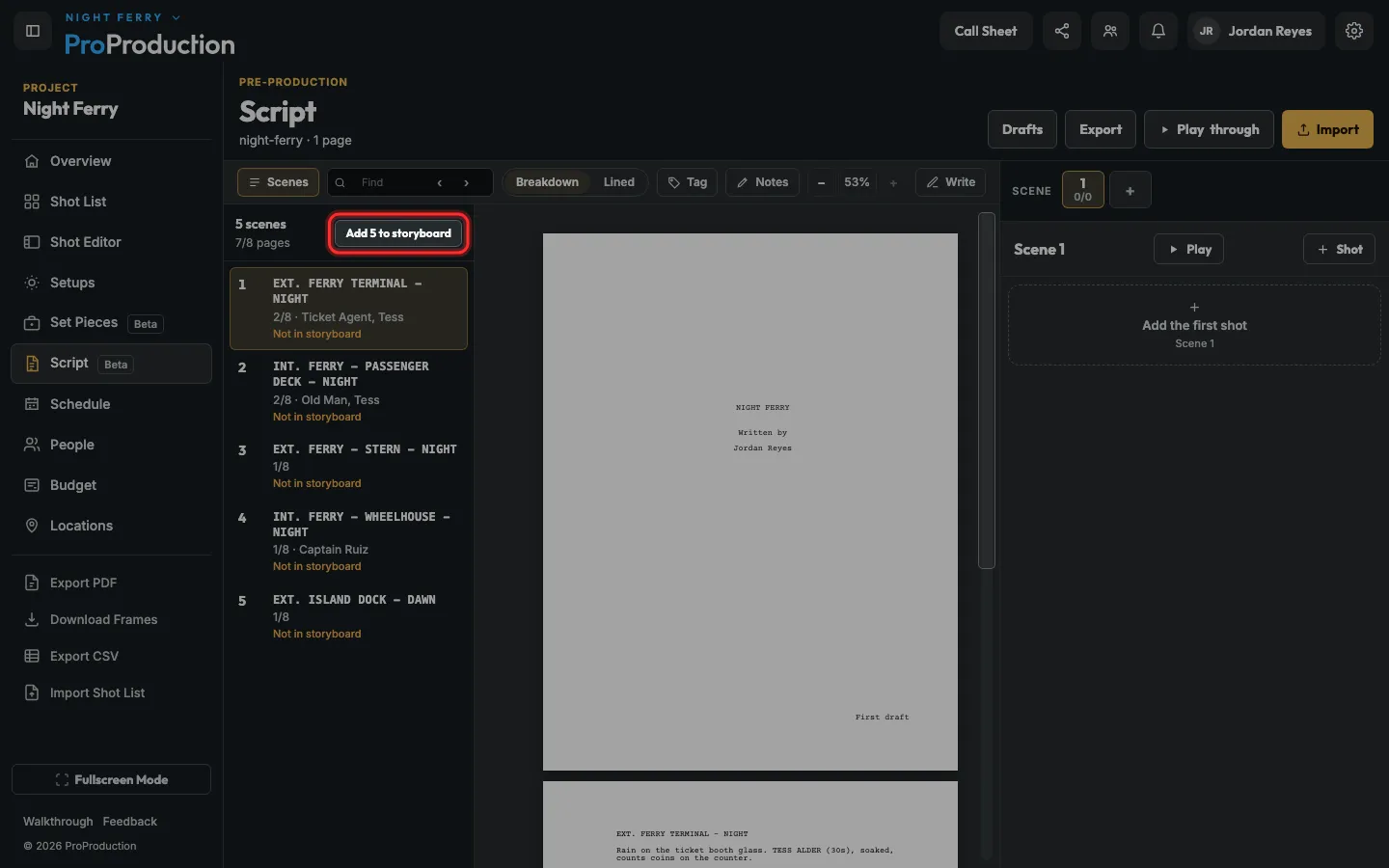The width and height of the screenshot is (1389, 868).
Task: Zoom in the script view
Action: click(x=893, y=182)
